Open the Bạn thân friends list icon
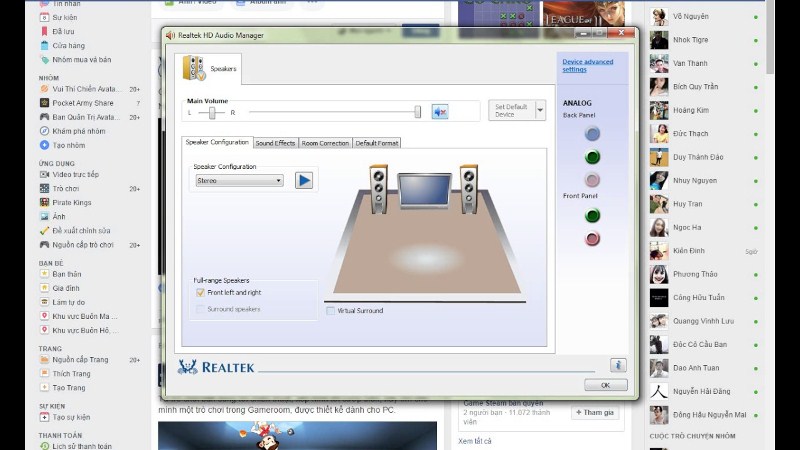 pos(44,274)
